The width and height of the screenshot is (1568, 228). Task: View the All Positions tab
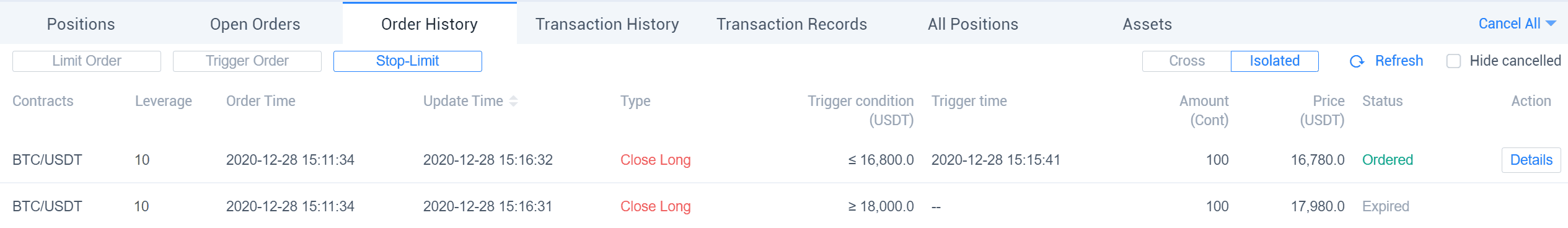(x=973, y=24)
